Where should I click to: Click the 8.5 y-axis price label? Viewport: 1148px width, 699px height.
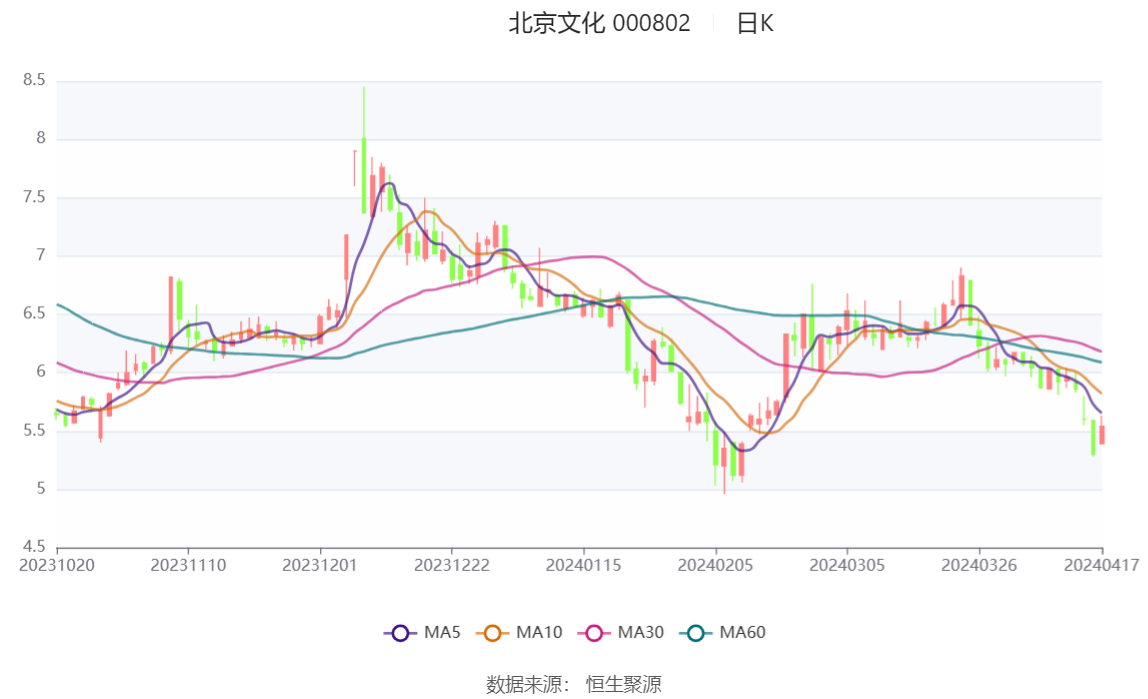pos(34,80)
